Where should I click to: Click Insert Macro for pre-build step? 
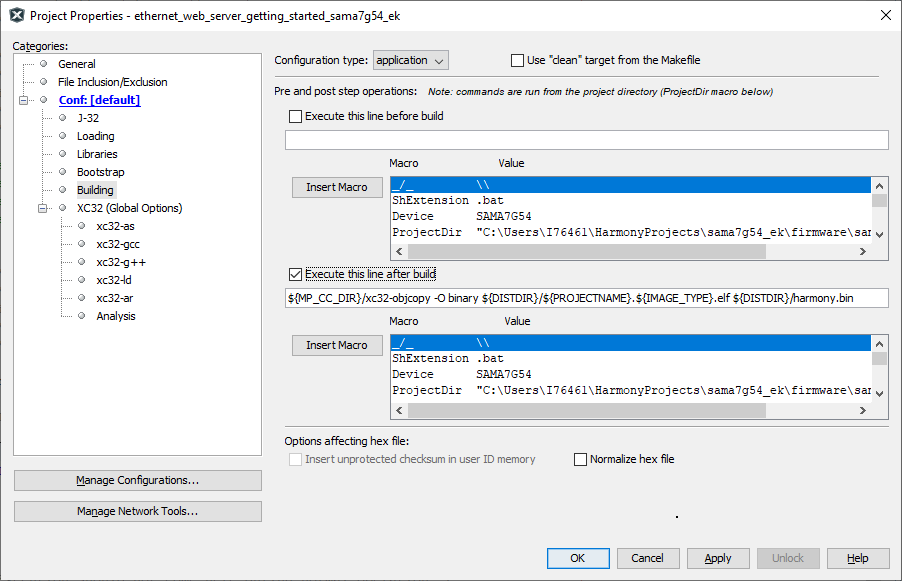click(x=337, y=187)
